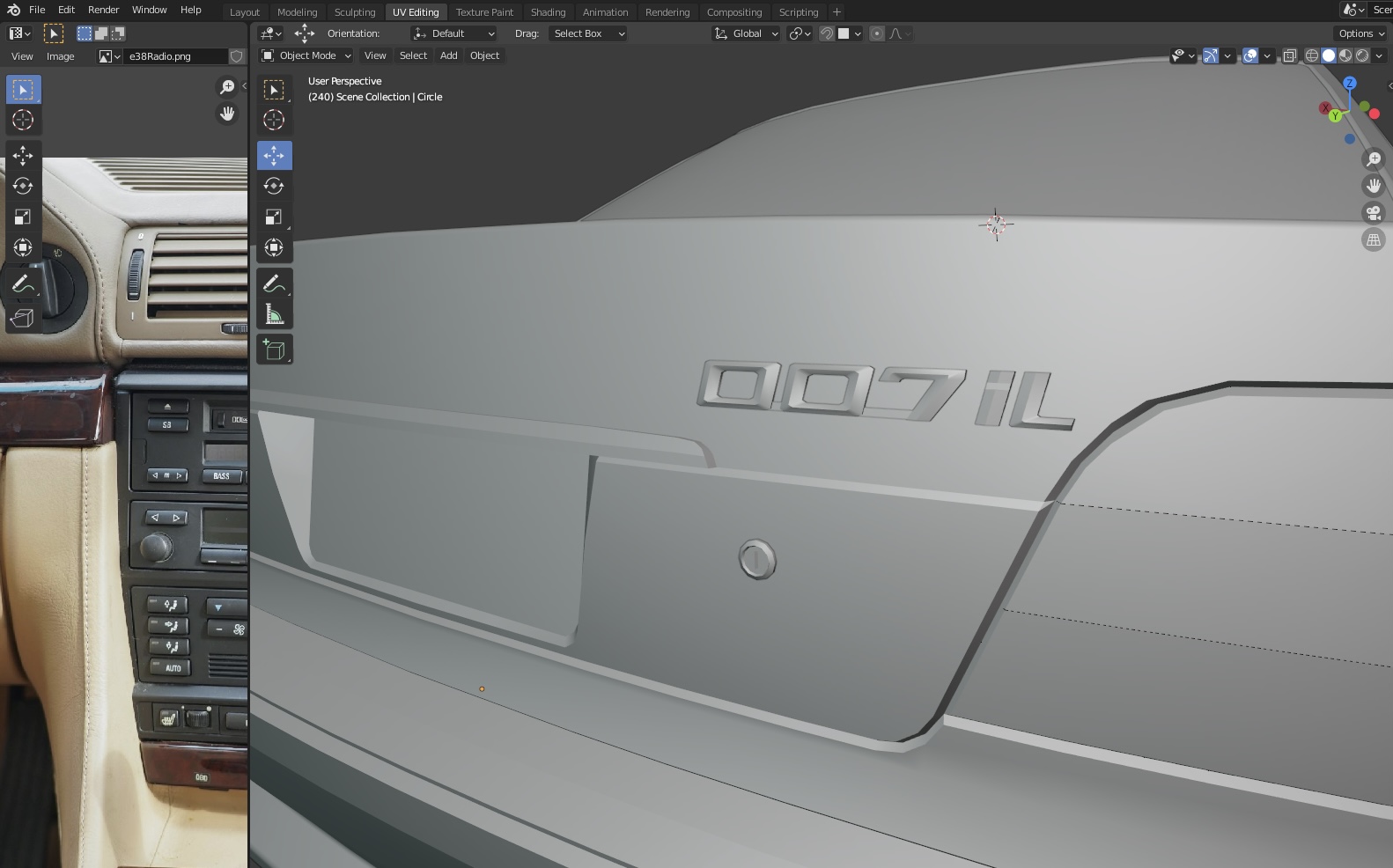Pick the Cursor tool in the UV editor toolbar

23,120
